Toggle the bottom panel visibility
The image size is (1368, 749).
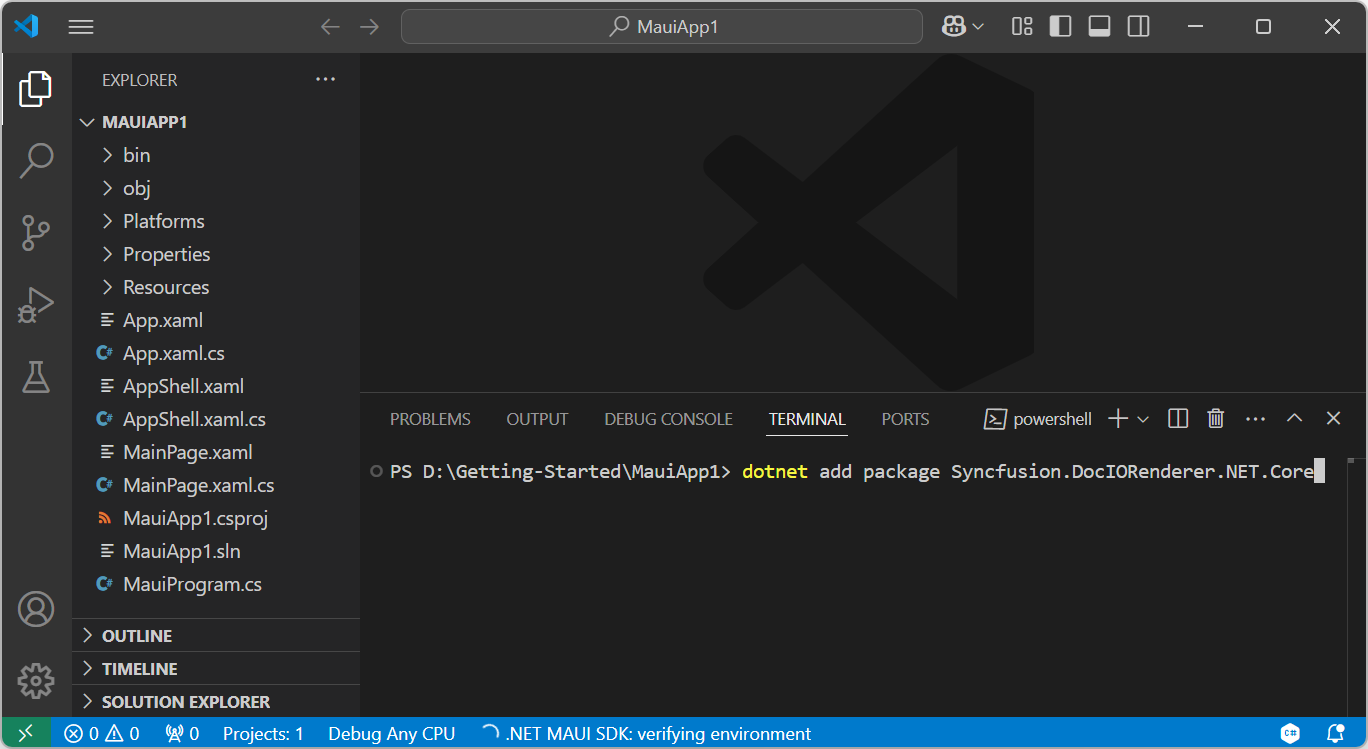coord(1099,27)
